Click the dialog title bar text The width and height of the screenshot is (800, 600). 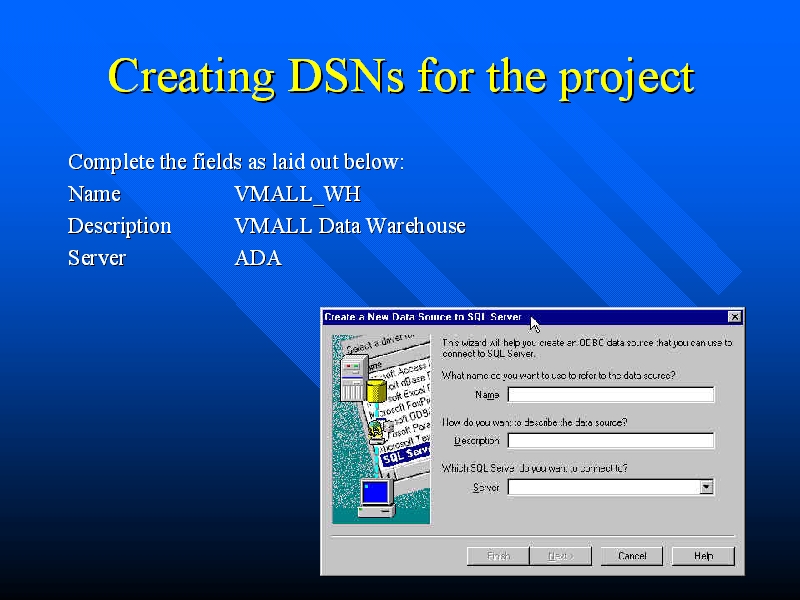(423, 317)
